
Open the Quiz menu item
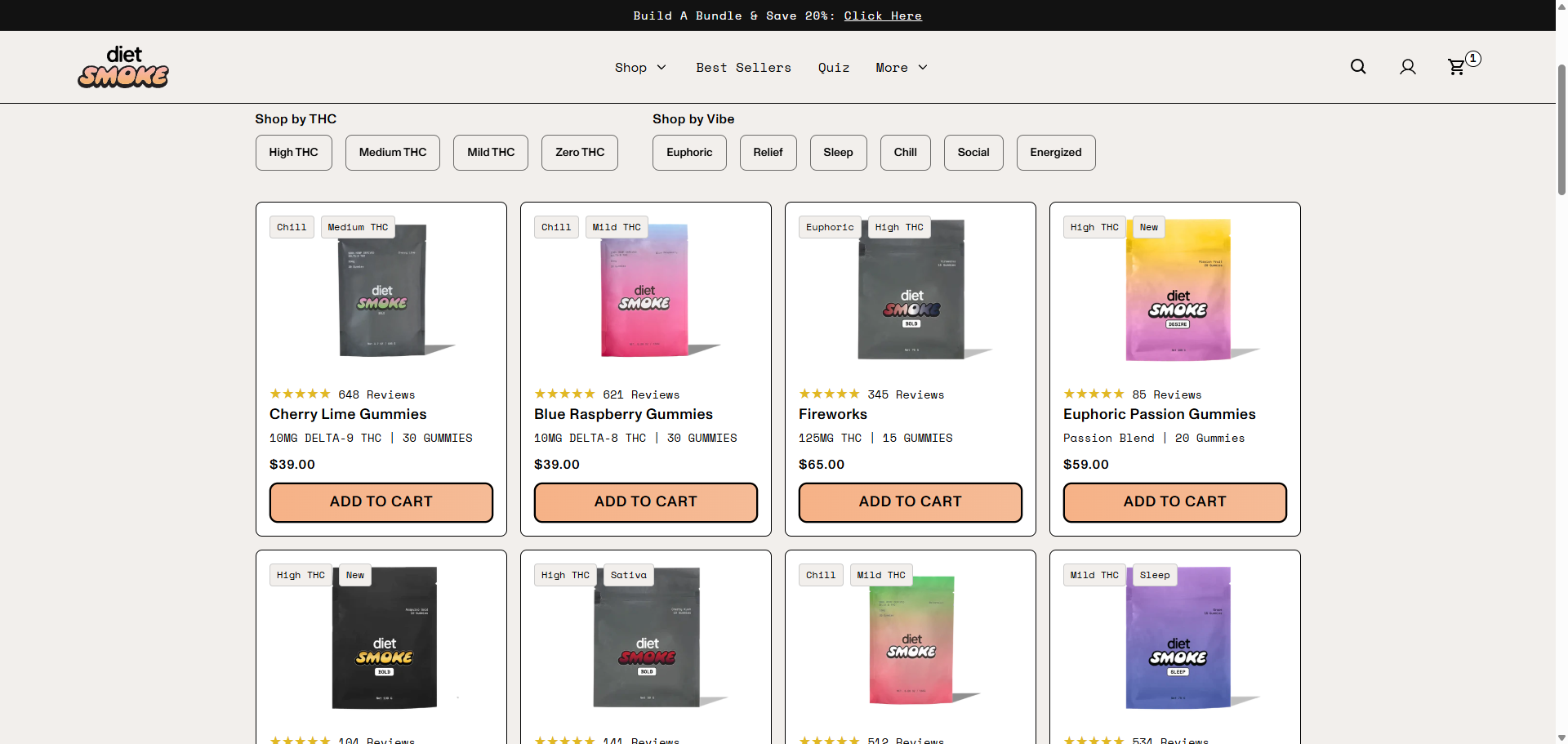[x=834, y=68]
